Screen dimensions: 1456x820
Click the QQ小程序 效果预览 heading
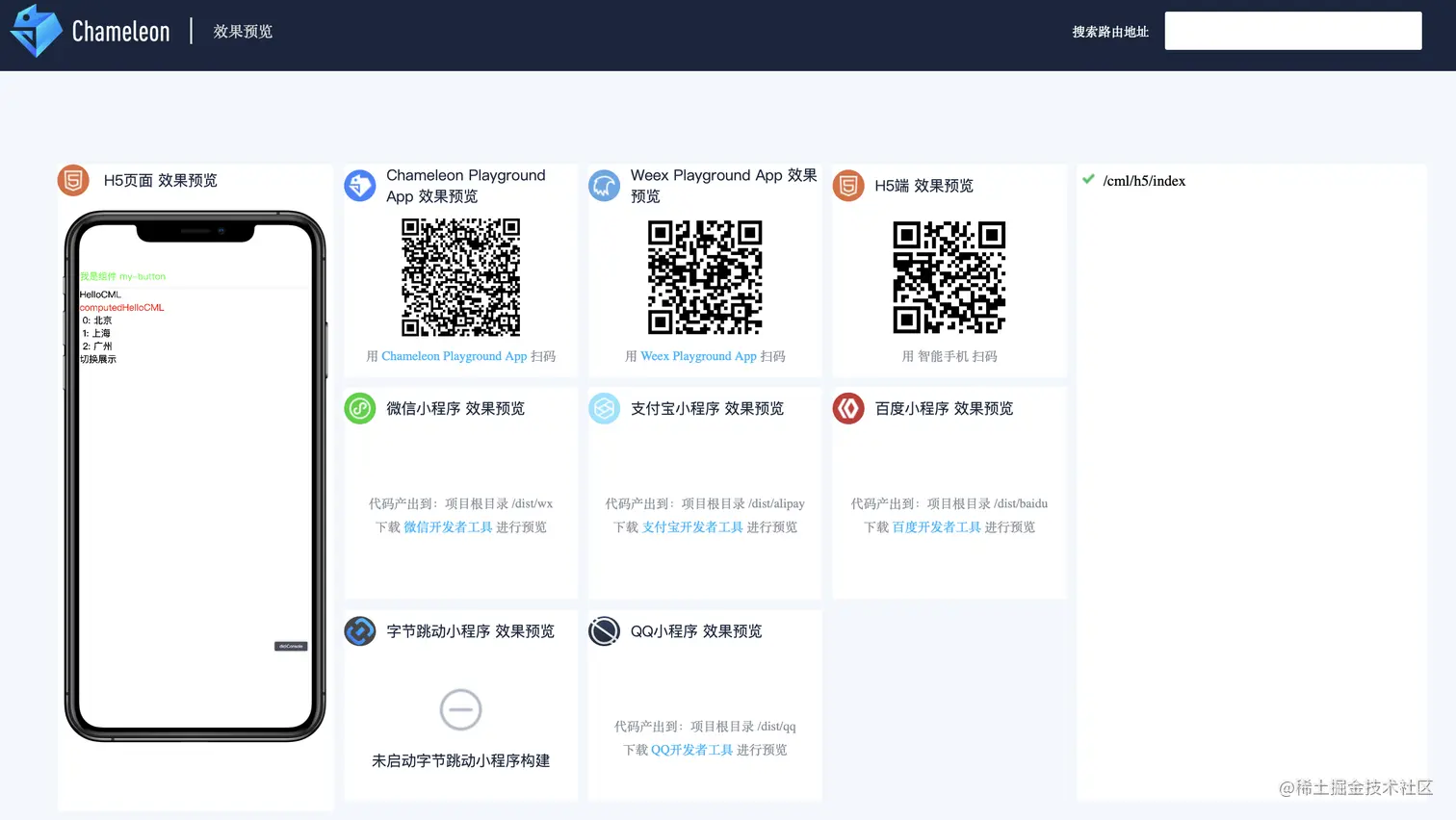click(696, 631)
